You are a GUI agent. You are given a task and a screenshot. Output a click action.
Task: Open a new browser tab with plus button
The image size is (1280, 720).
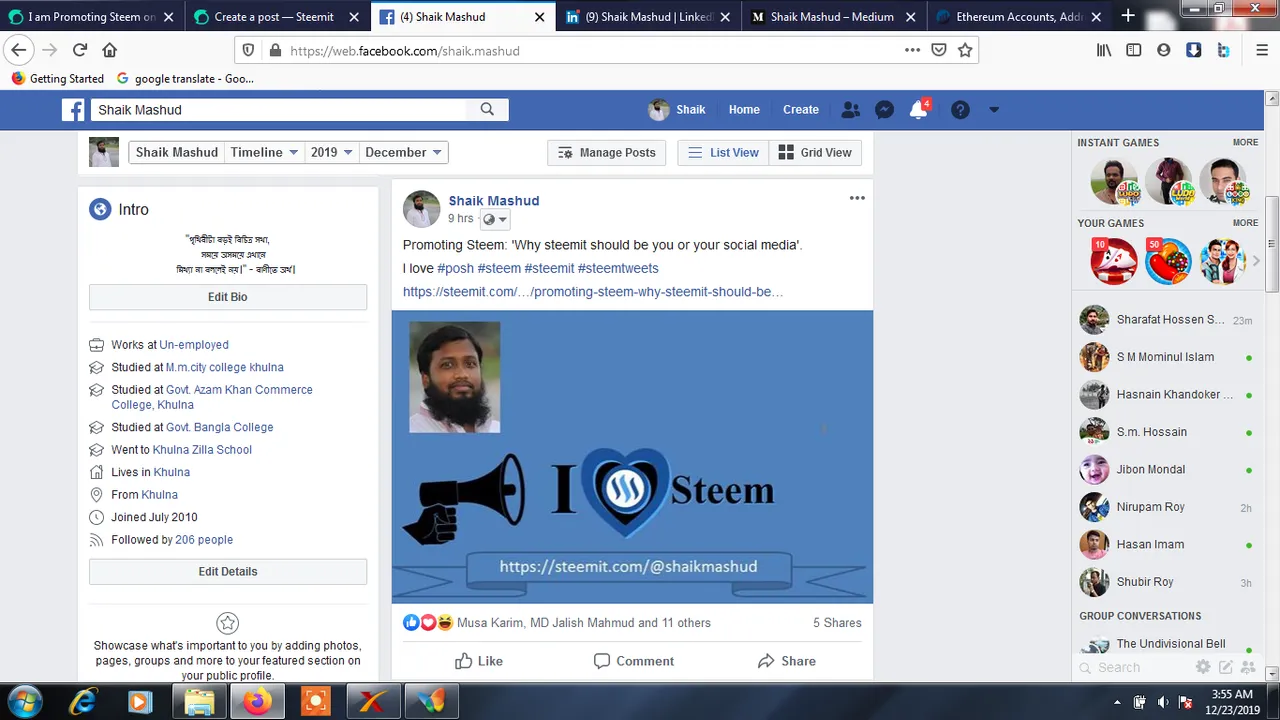(x=1128, y=16)
